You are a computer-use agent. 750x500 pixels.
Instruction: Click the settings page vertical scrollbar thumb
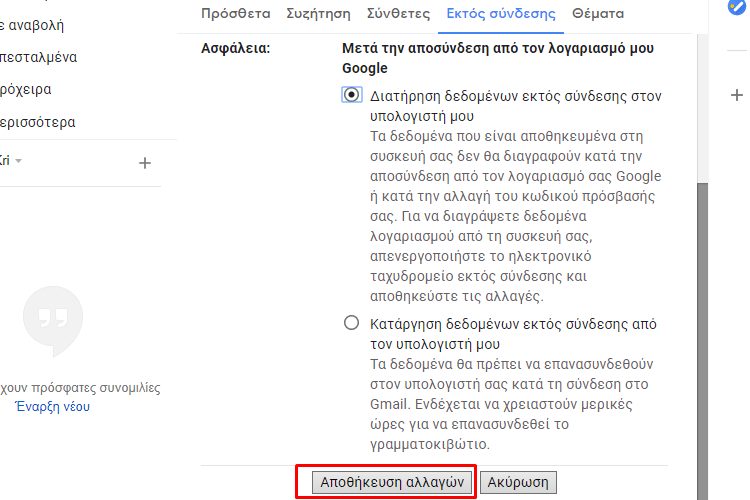pyautogui.click(x=702, y=341)
